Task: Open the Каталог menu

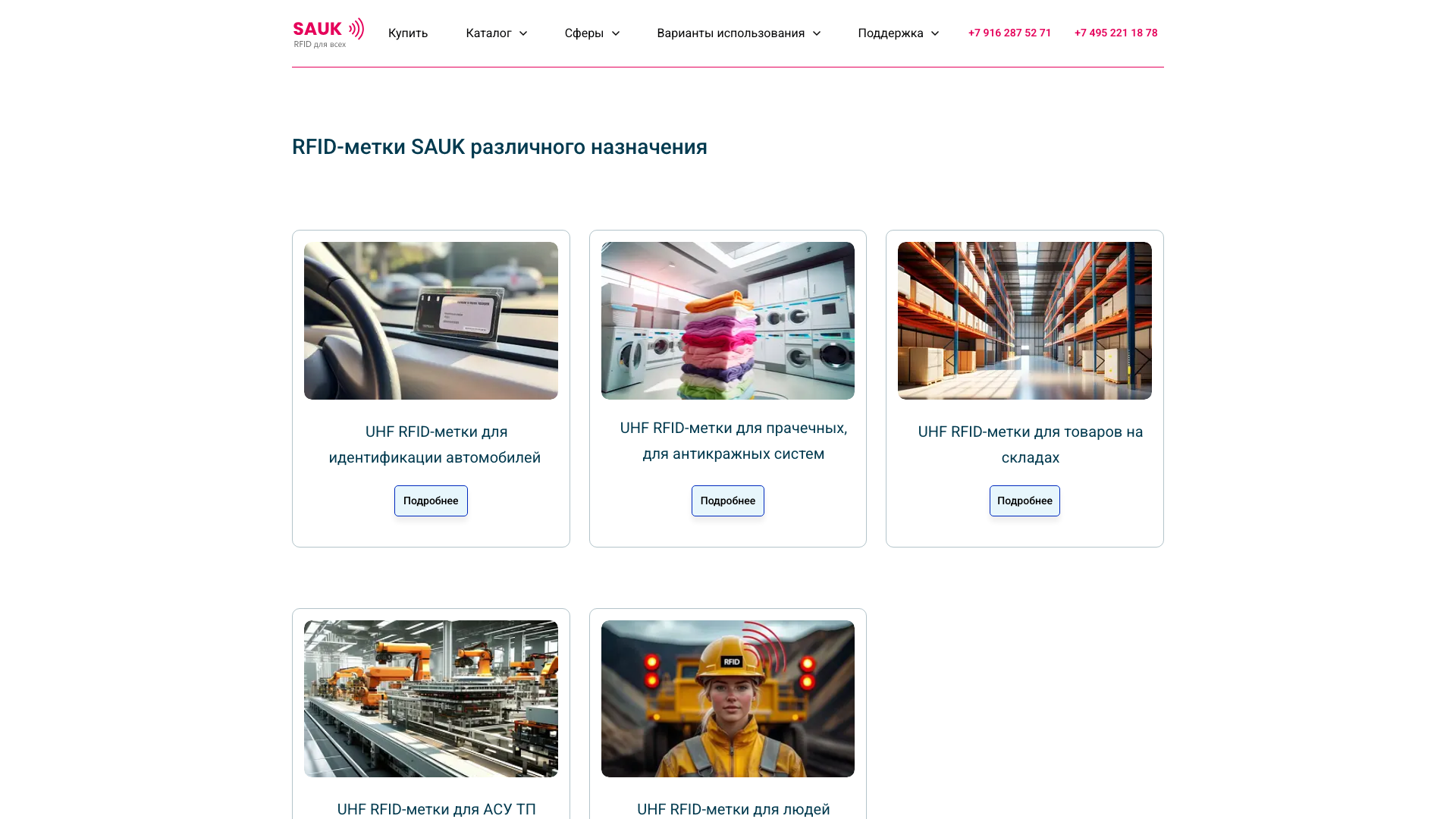Action: click(x=488, y=33)
